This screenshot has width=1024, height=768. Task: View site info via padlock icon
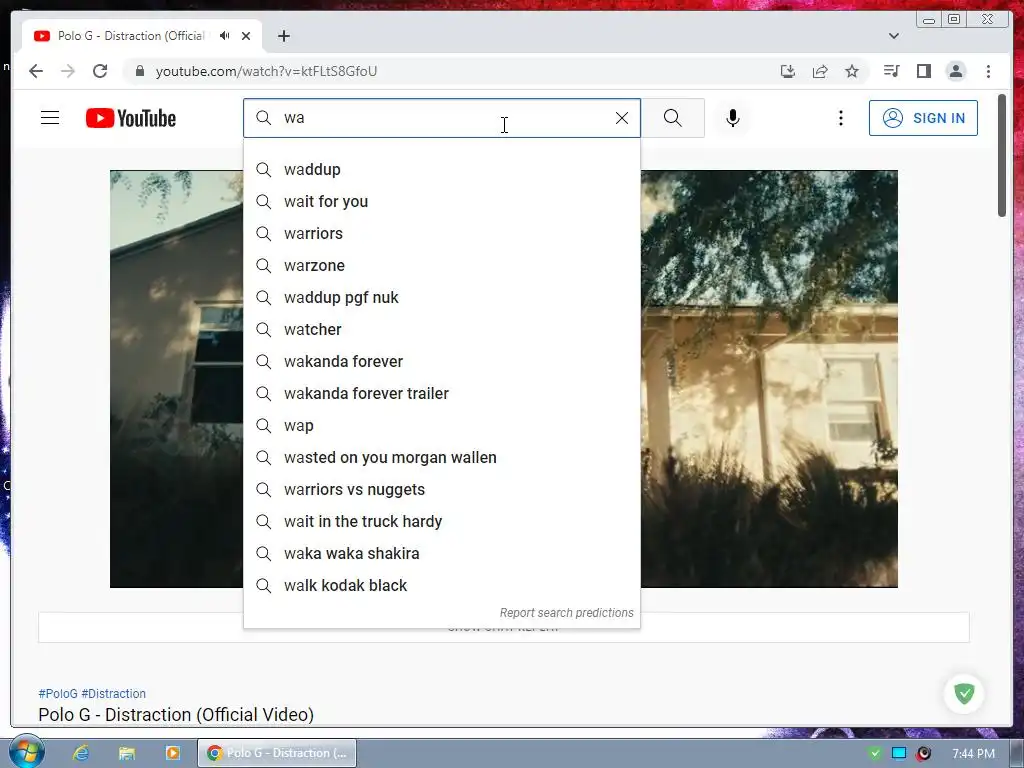click(x=139, y=71)
